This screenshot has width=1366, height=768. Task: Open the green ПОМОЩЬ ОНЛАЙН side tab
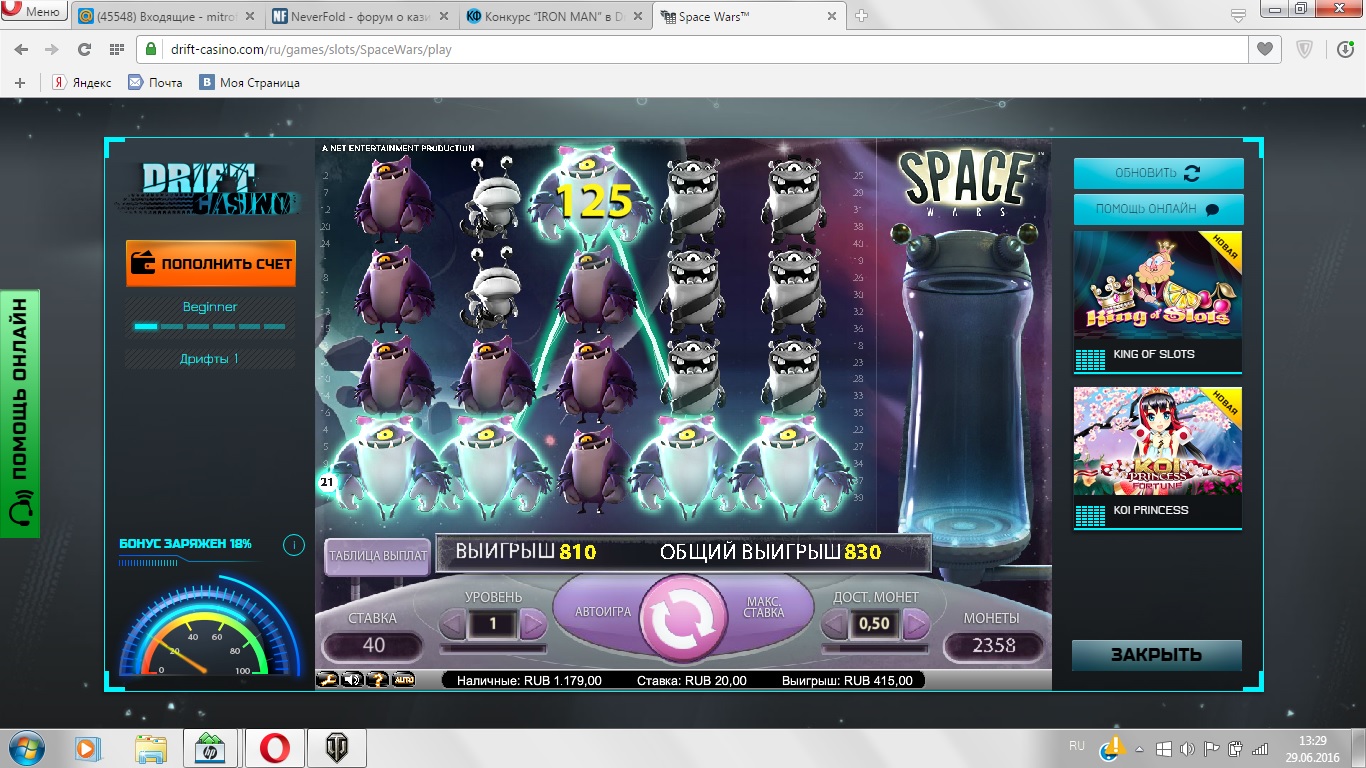coord(20,413)
